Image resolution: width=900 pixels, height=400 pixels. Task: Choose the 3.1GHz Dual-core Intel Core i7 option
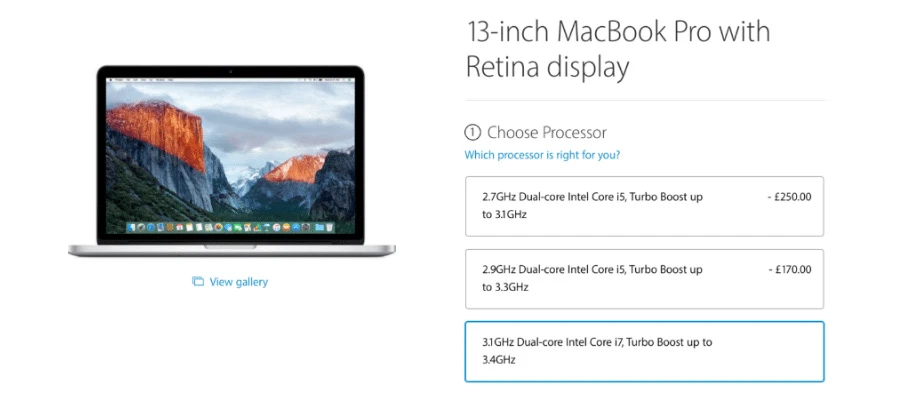pyautogui.click(x=645, y=351)
